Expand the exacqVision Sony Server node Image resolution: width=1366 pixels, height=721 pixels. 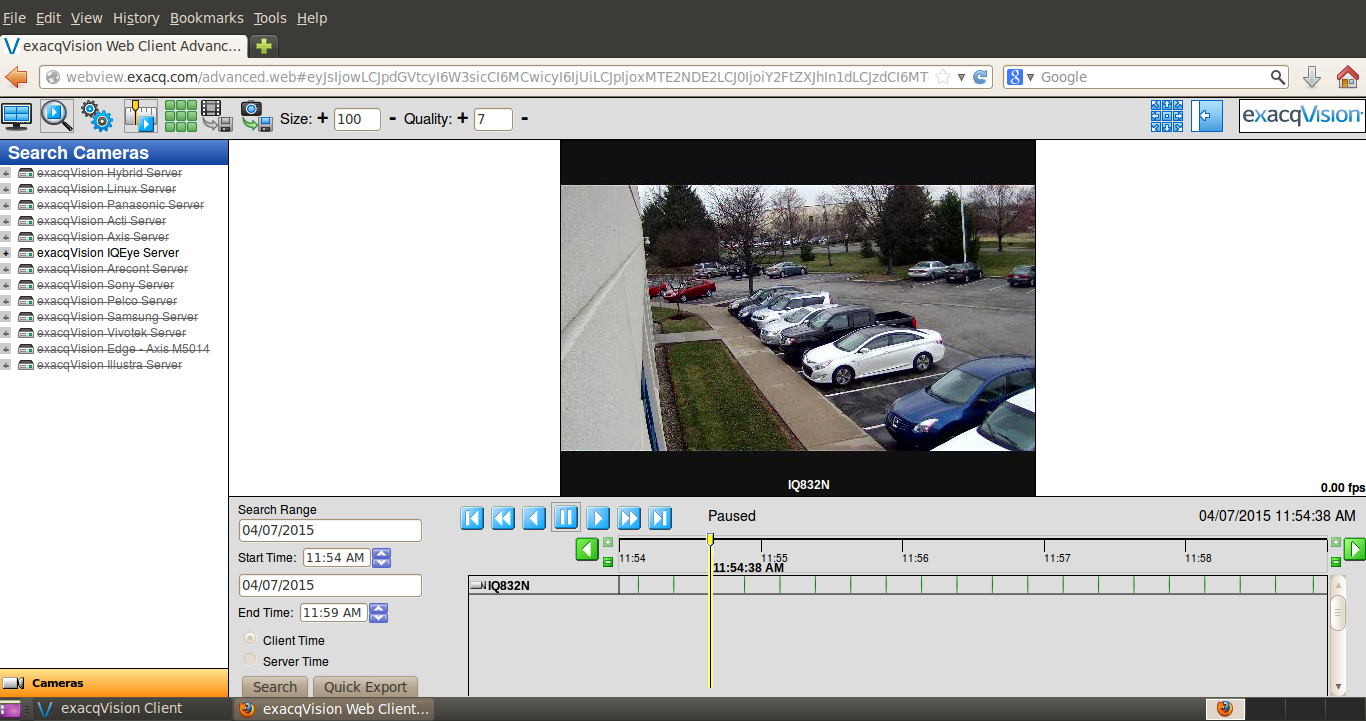pos(6,285)
